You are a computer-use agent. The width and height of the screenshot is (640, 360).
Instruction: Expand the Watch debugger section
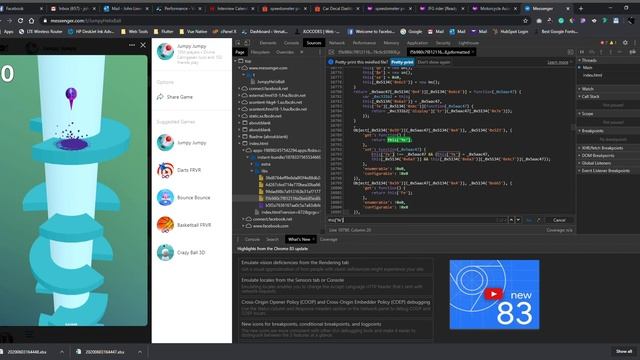[x=580, y=89]
